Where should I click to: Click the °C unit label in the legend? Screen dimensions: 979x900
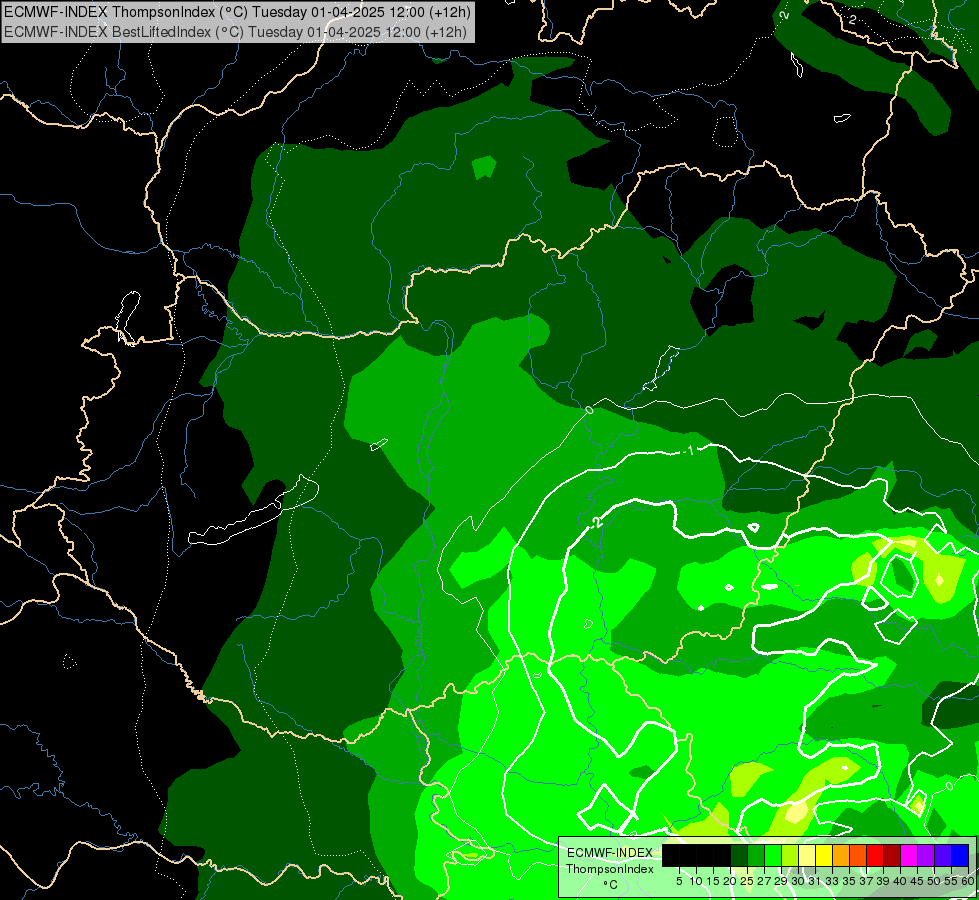point(611,885)
